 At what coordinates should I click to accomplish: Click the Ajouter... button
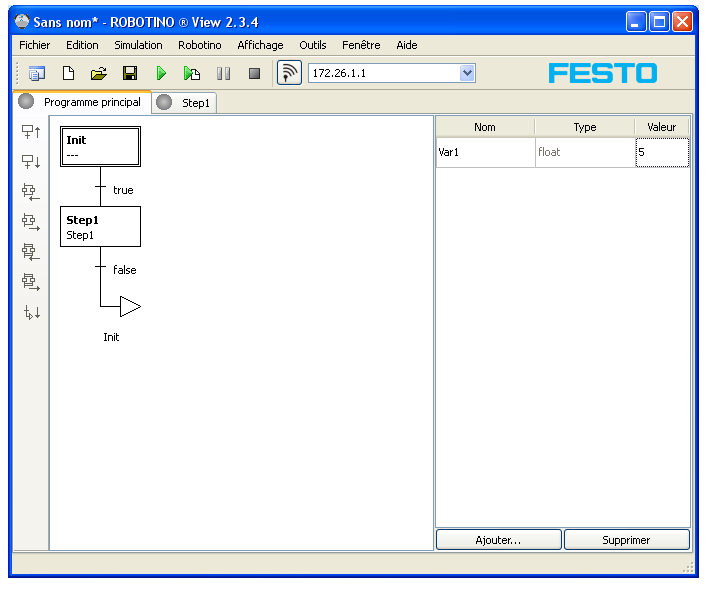point(498,540)
